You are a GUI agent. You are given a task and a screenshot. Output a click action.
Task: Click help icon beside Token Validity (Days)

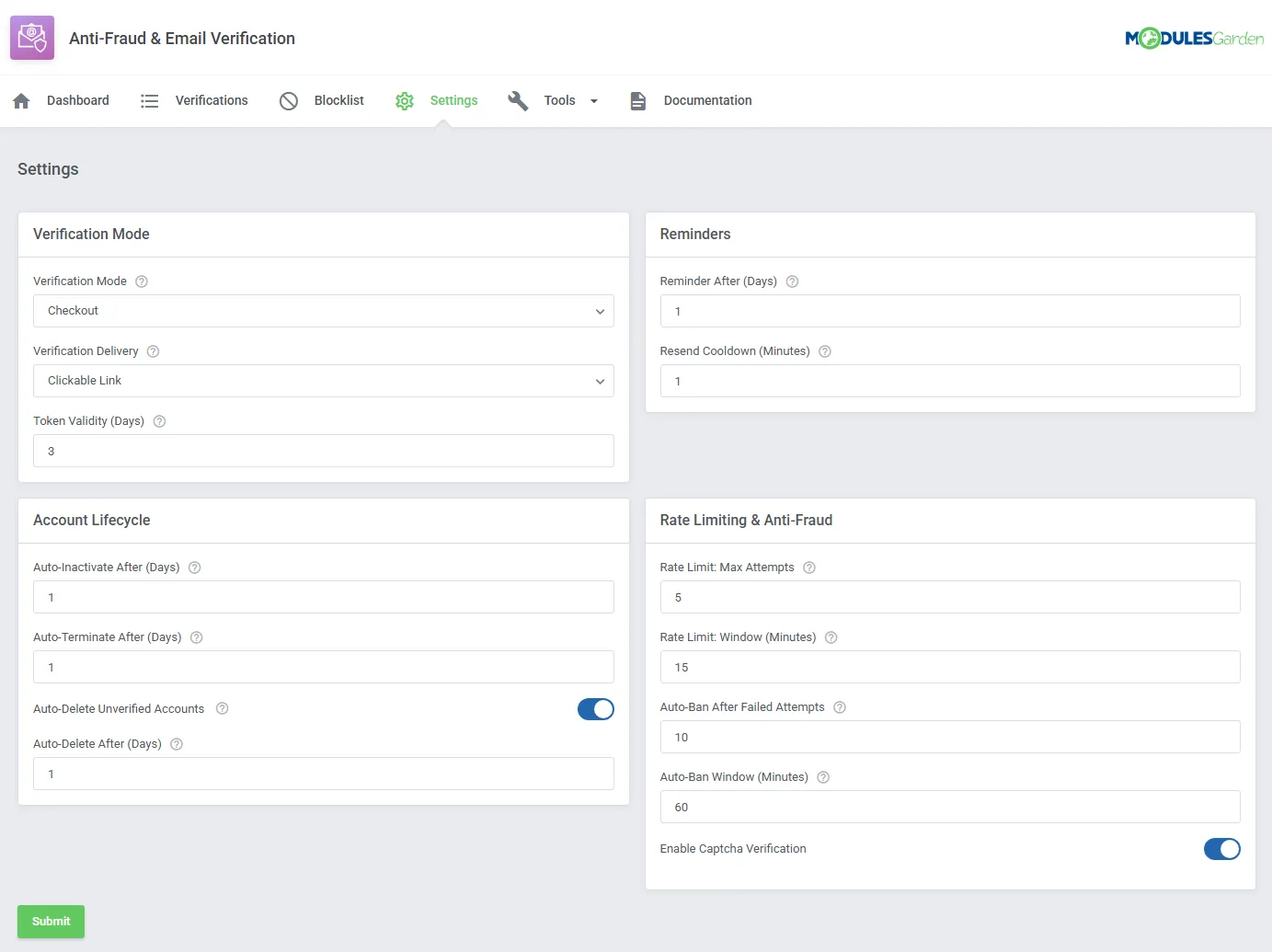click(159, 421)
